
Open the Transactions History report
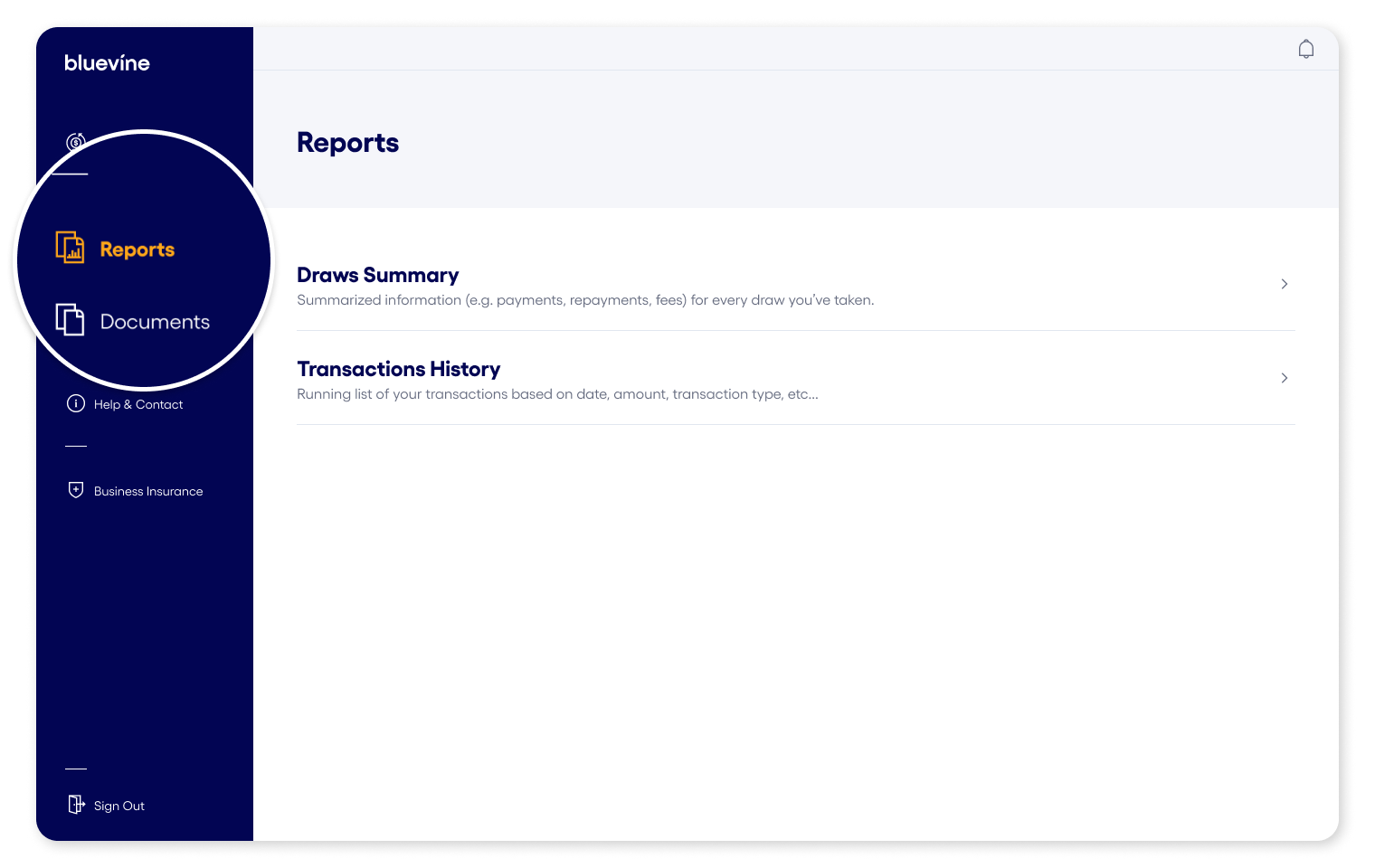pyautogui.click(x=398, y=369)
